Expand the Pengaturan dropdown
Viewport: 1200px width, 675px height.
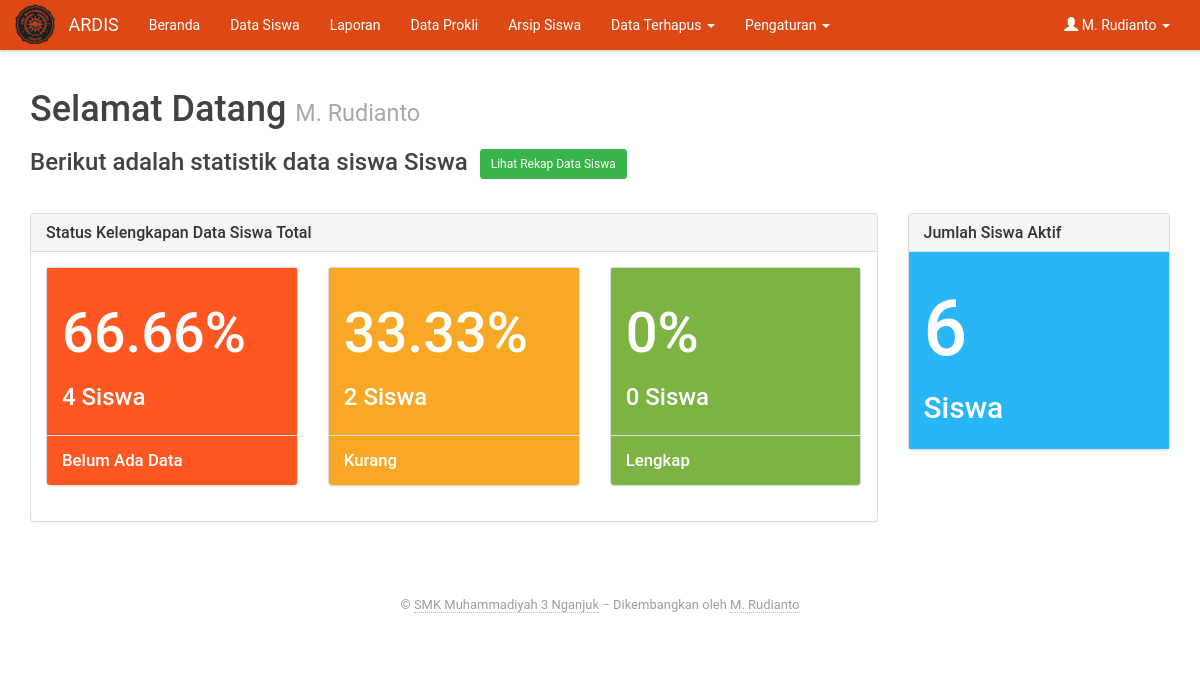point(787,25)
